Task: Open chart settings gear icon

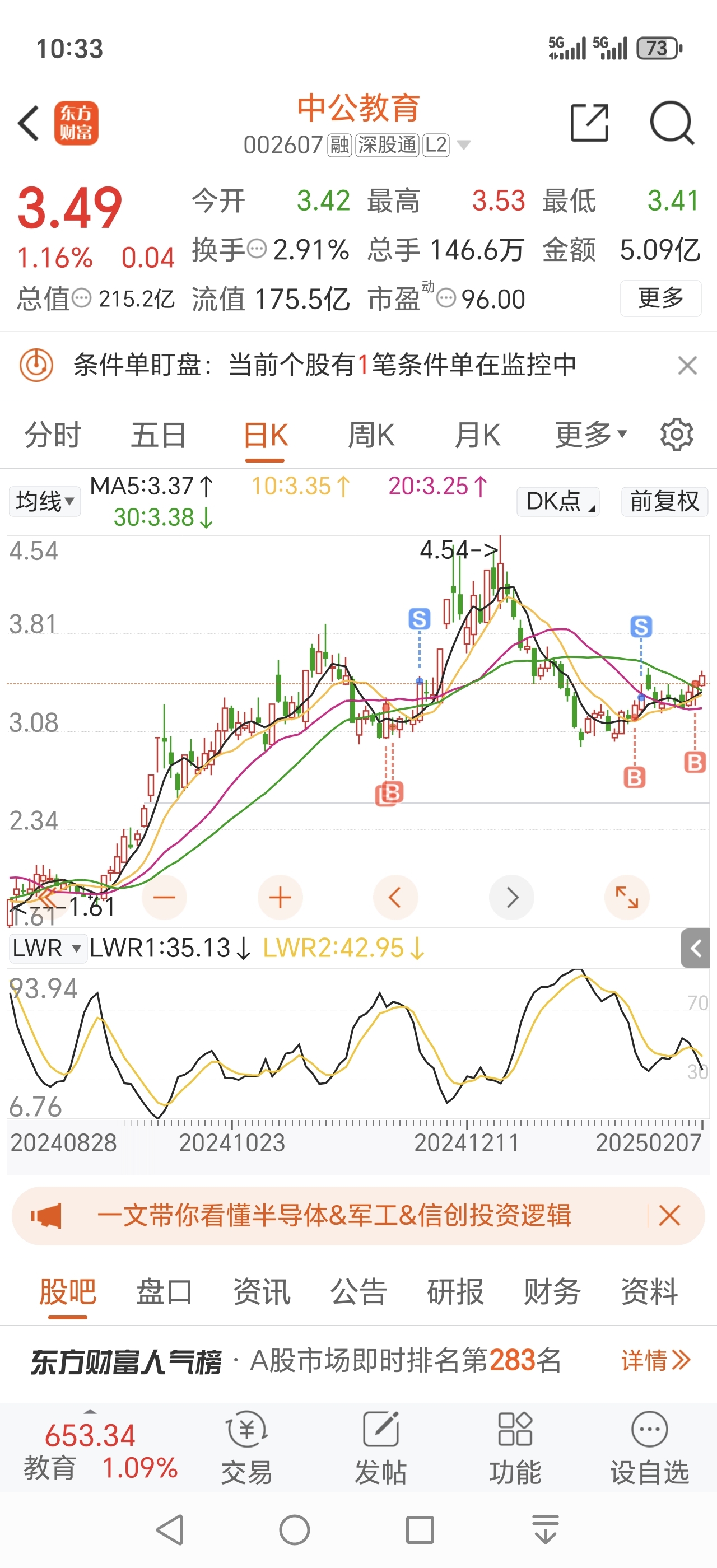Action: pyautogui.click(x=677, y=435)
